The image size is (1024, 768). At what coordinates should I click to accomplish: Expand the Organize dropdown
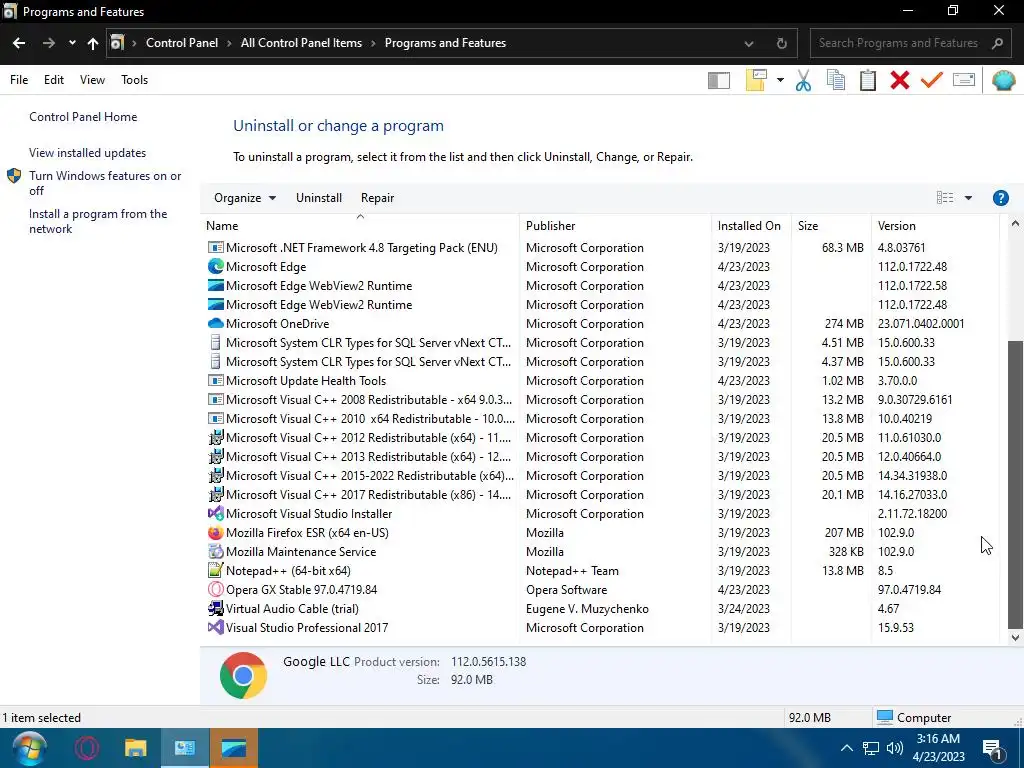coord(245,198)
